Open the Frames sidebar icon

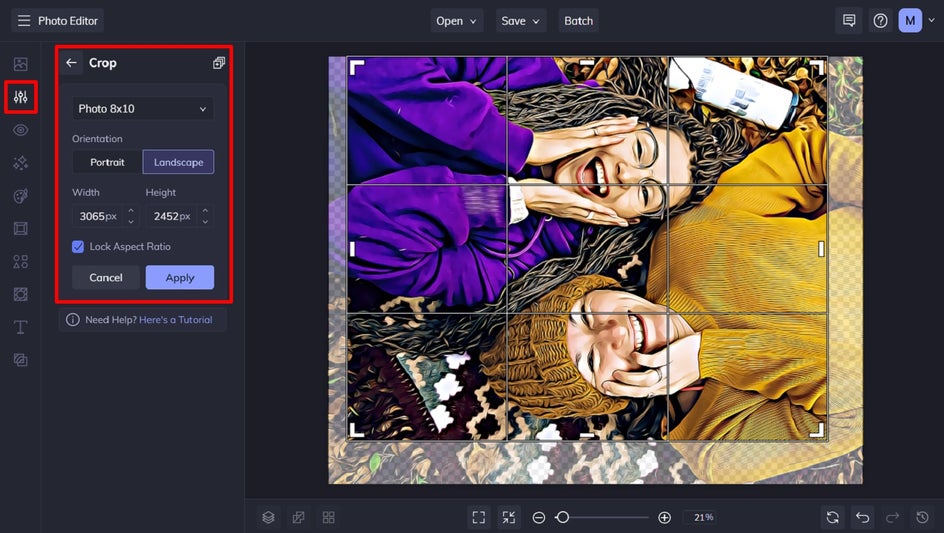(20, 228)
